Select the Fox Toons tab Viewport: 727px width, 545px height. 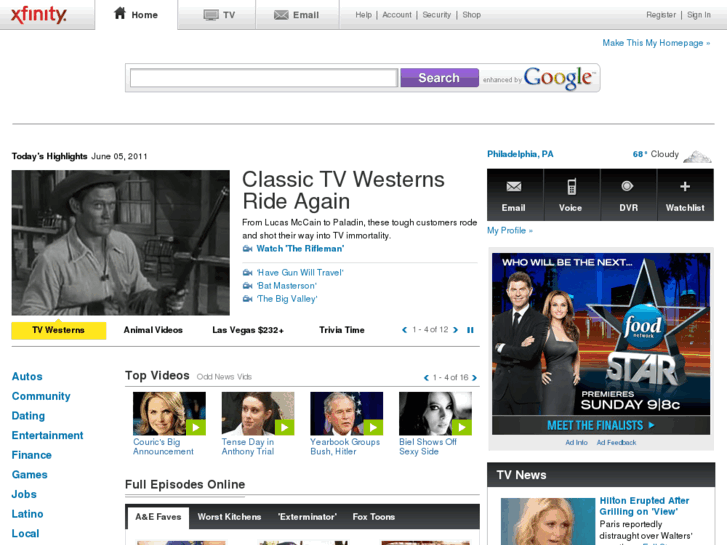374,517
